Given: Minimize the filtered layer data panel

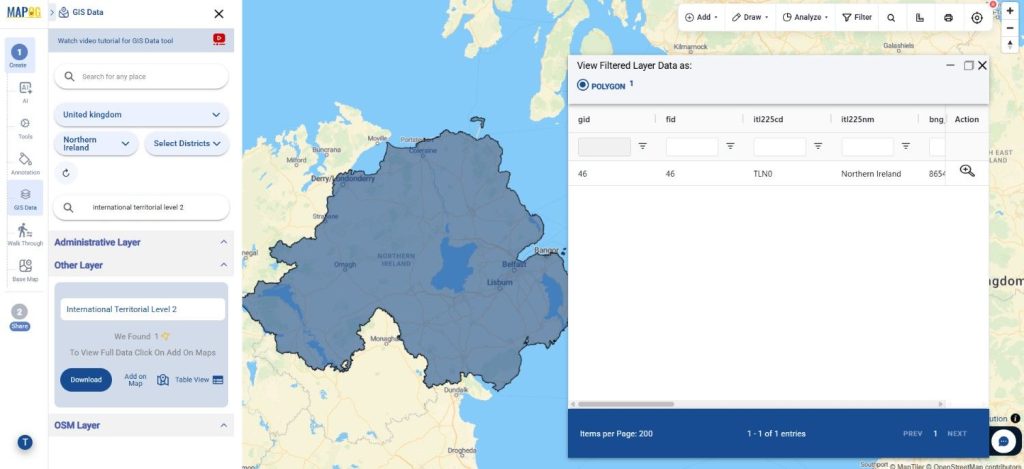Looking at the screenshot, I should [950, 65].
